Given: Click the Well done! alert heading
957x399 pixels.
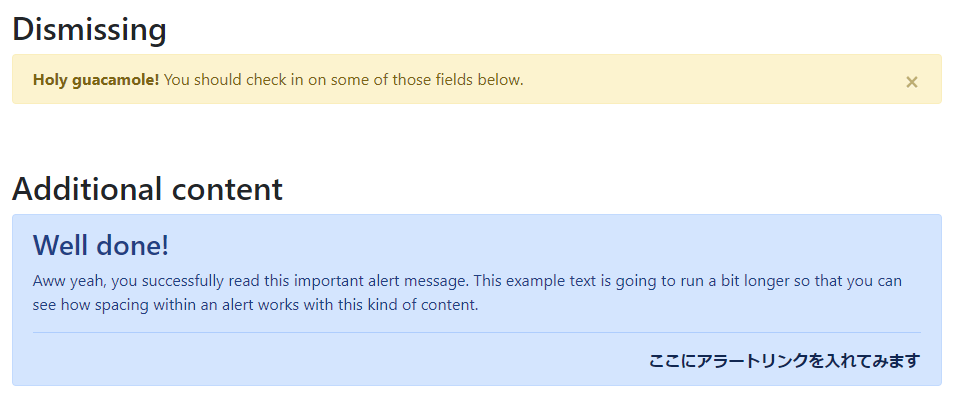Looking at the screenshot, I should pos(101,245).
